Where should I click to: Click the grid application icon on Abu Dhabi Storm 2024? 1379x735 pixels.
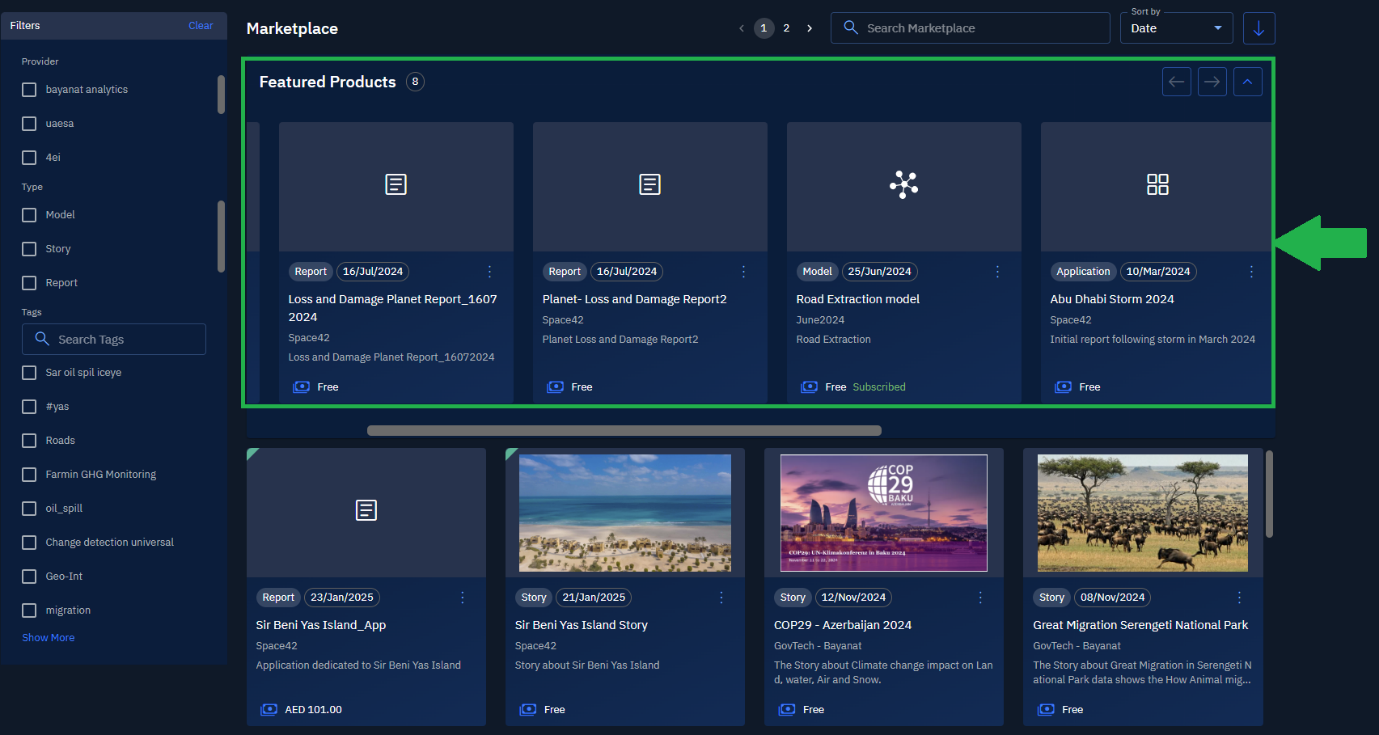1157,184
